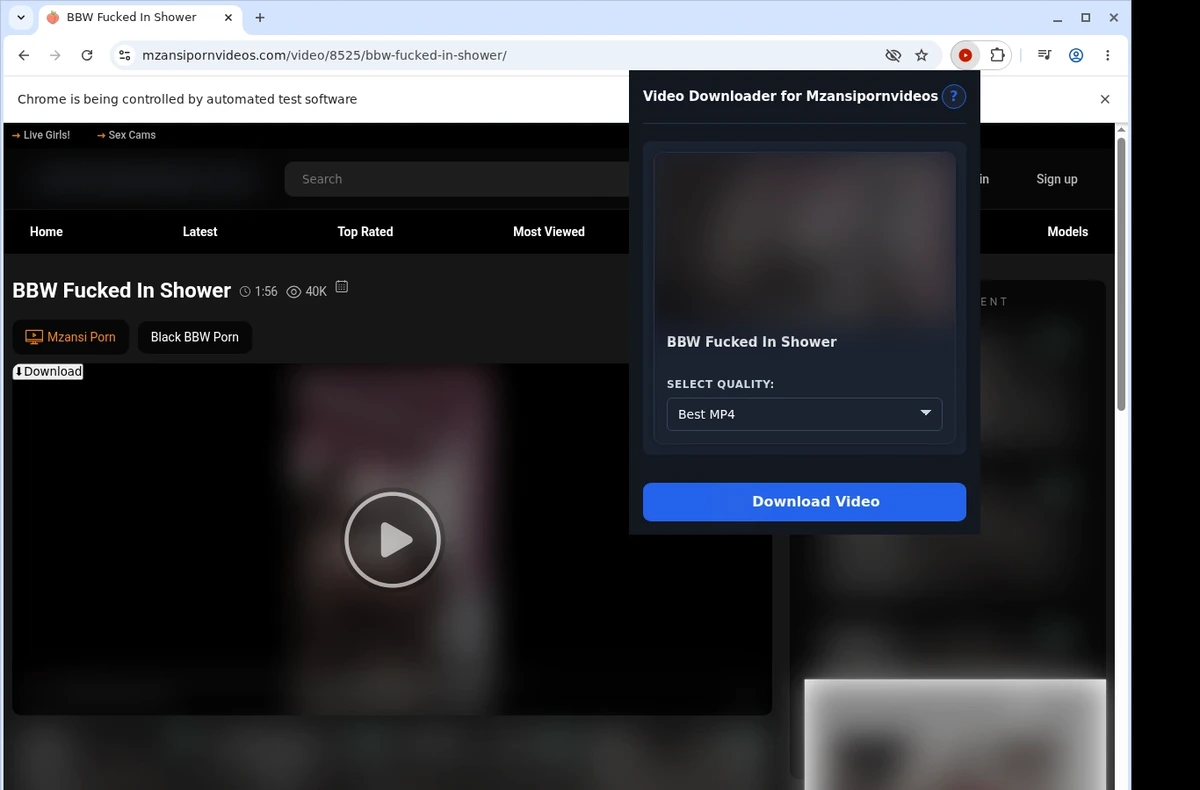The height and width of the screenshot is (790, 1200).
Task: Follow the Sex Cams link
Action: tap(126, 135)
